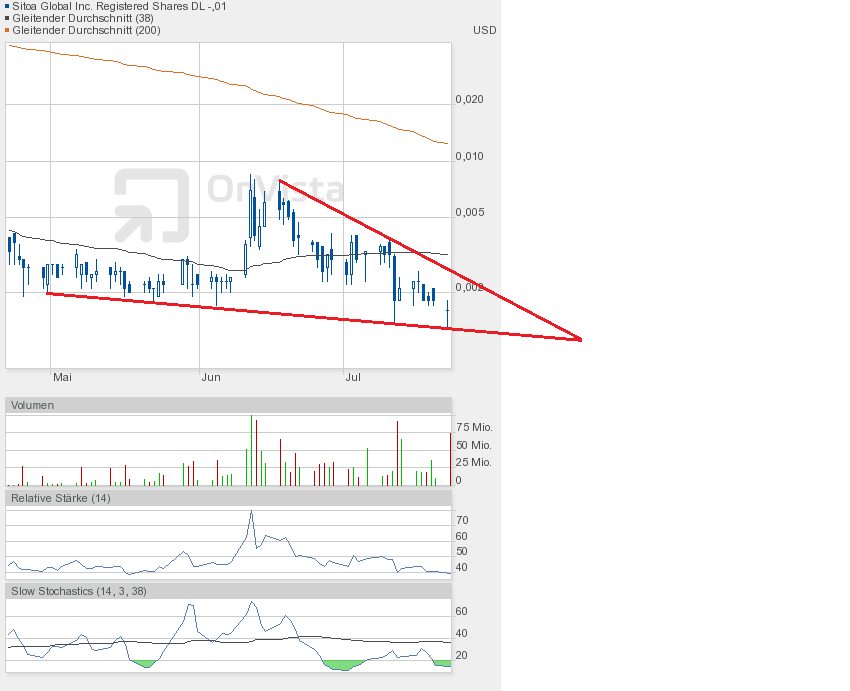Click the Relative Stärke (14) panel header
This screenshot has width=850, height=691.
pyautogui.click(x=228, y=498)
